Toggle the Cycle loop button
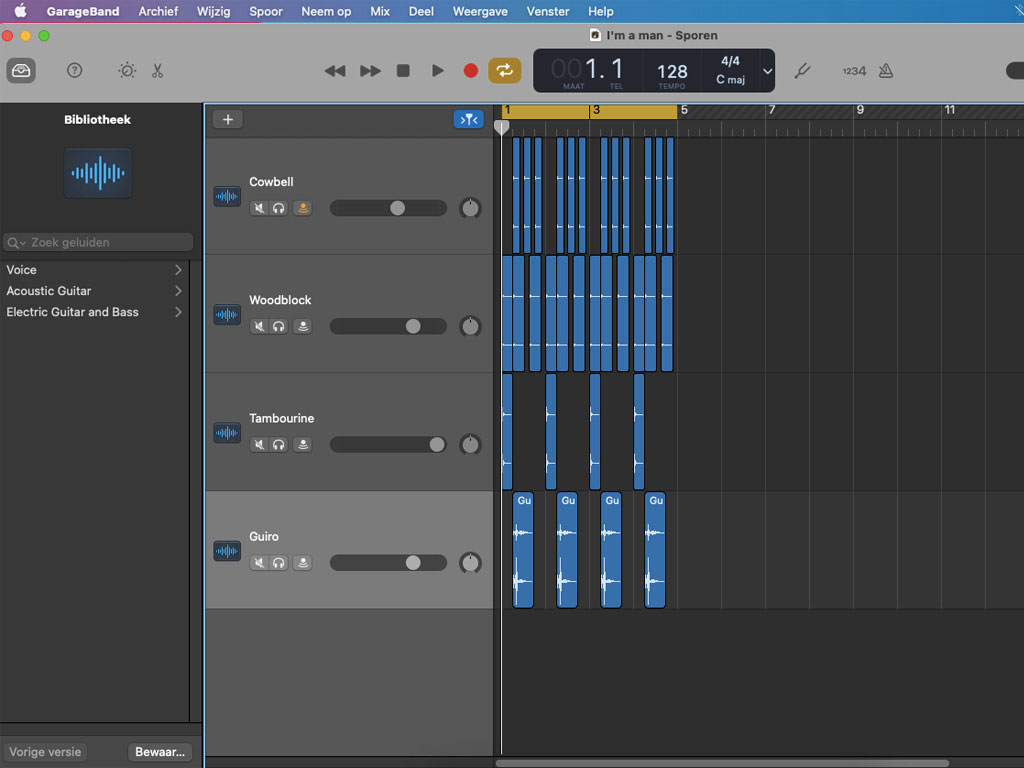Image resolution: width=1024 pixels, height=768 pixels. (504, 70)
